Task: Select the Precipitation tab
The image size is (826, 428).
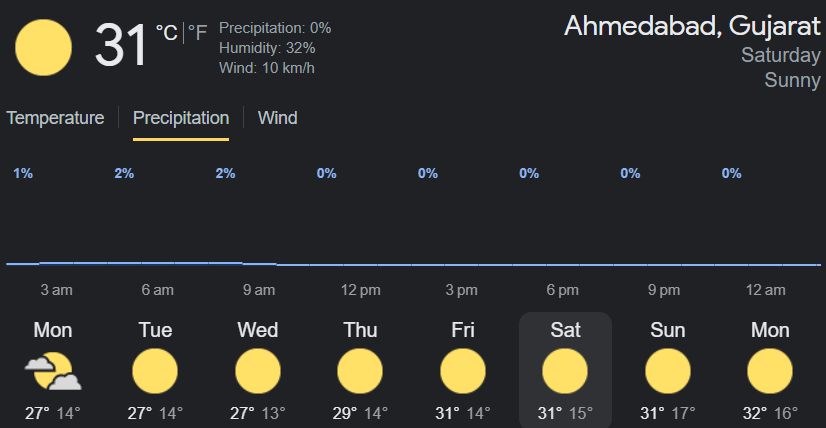Action: point(181,118)
